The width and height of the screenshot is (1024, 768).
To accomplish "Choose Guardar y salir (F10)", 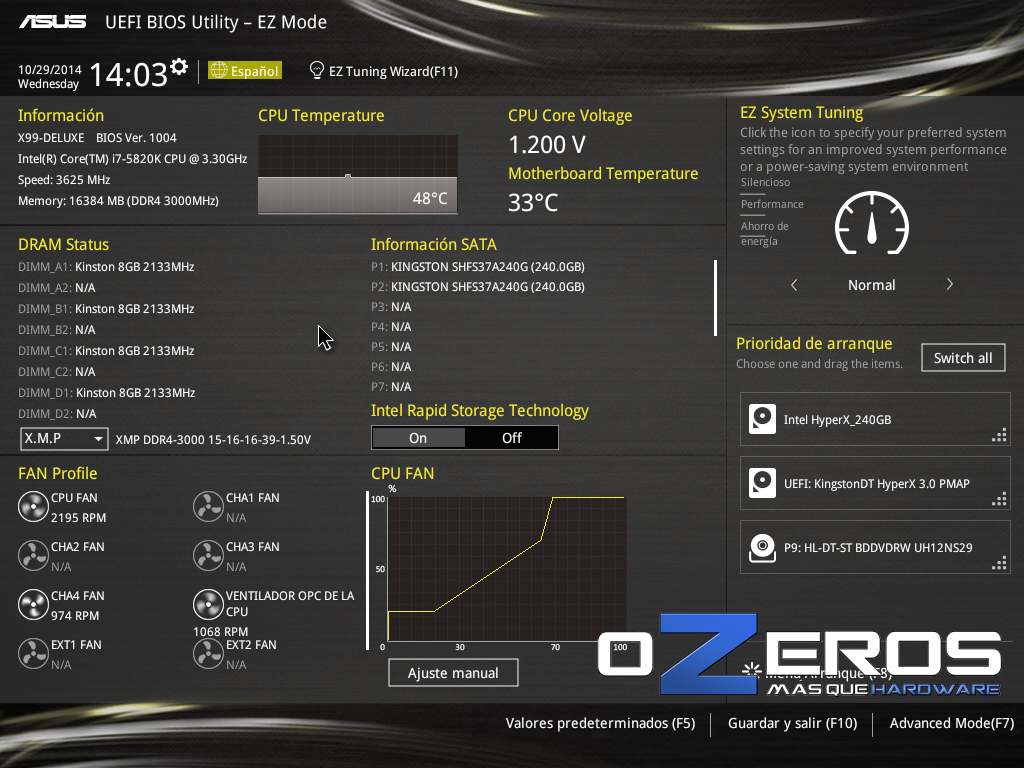I will click(792, 723).
